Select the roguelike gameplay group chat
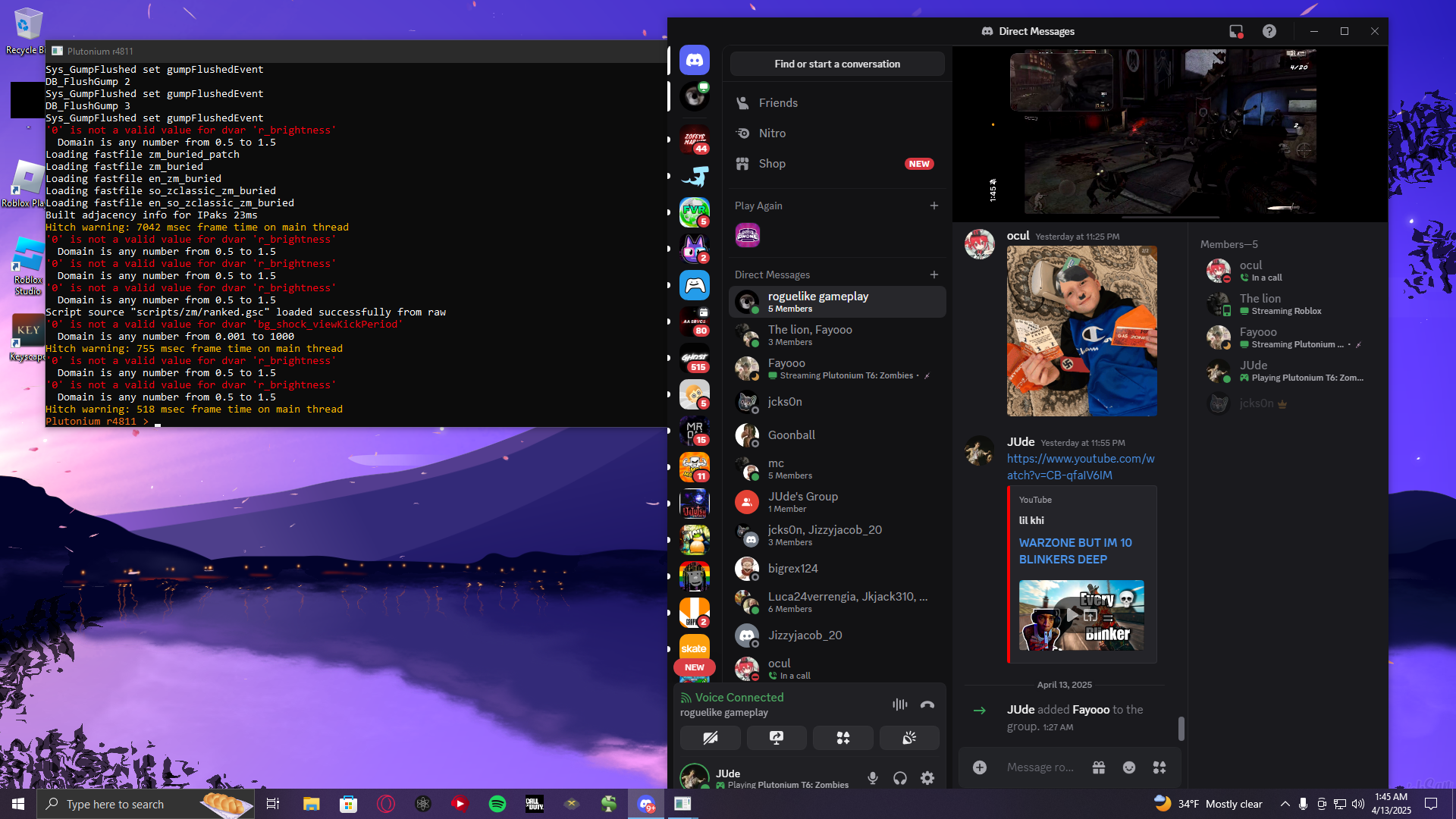The height and width of the screenshot is (819, 1456). click(837, 302)
